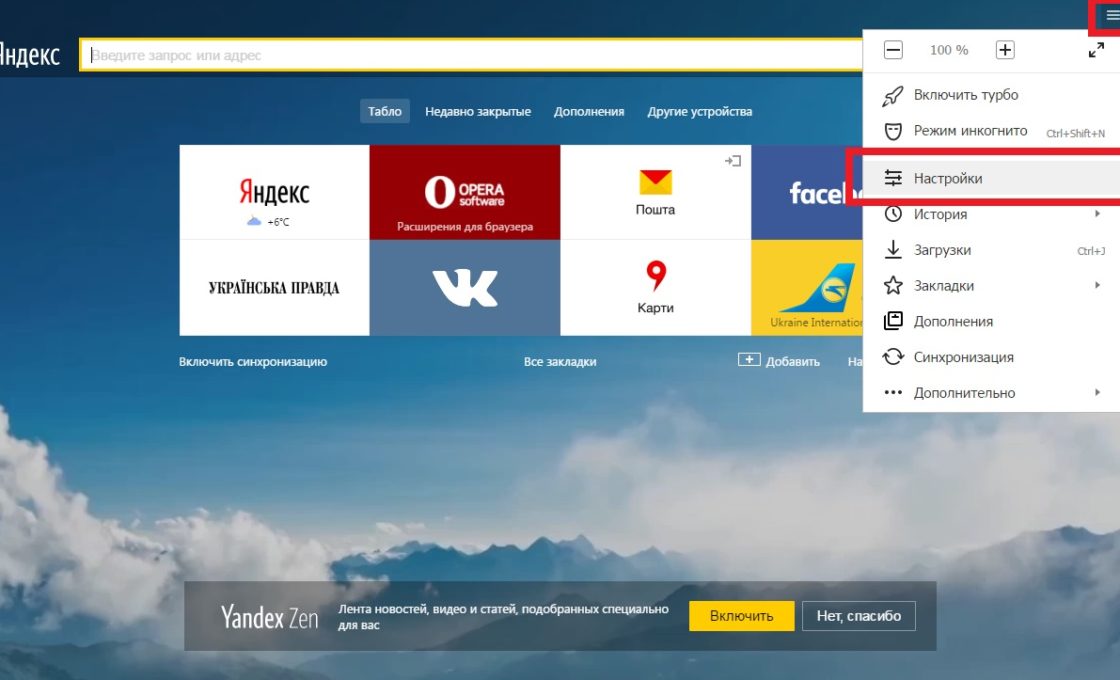
Task: Click the bookmarks star icon
Action: click(893, 285)
